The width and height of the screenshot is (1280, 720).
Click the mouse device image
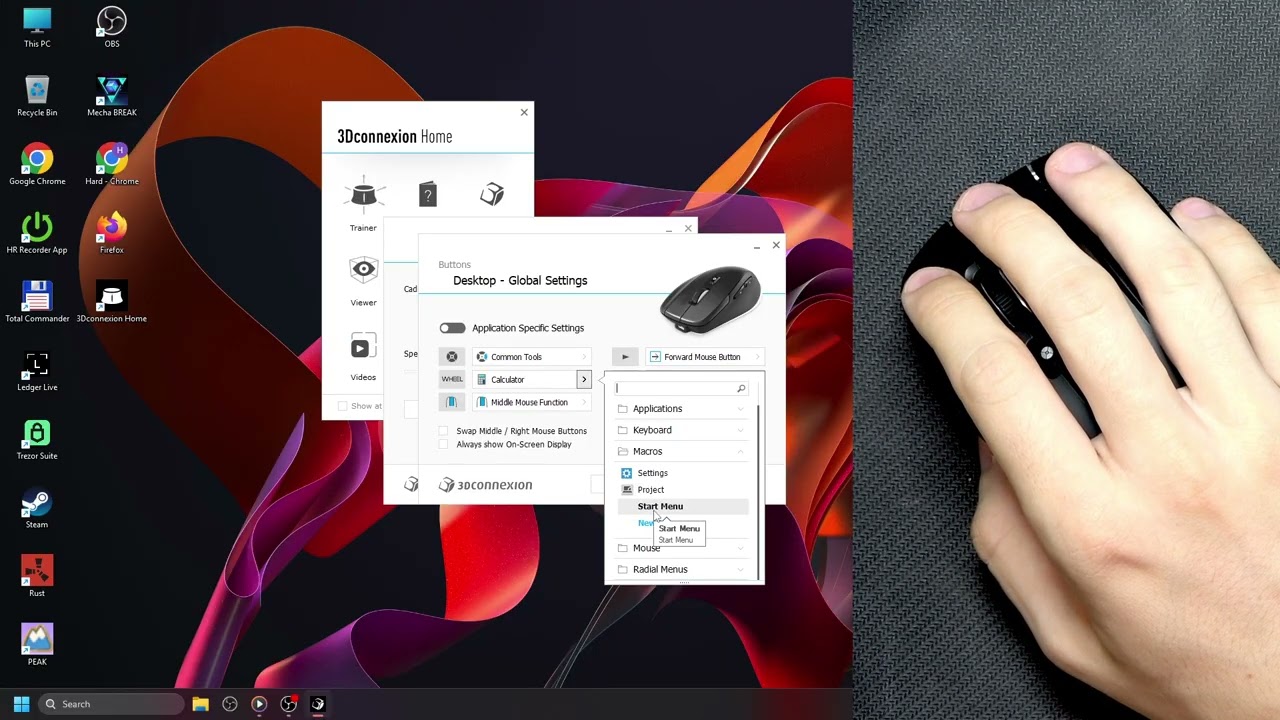711,300
